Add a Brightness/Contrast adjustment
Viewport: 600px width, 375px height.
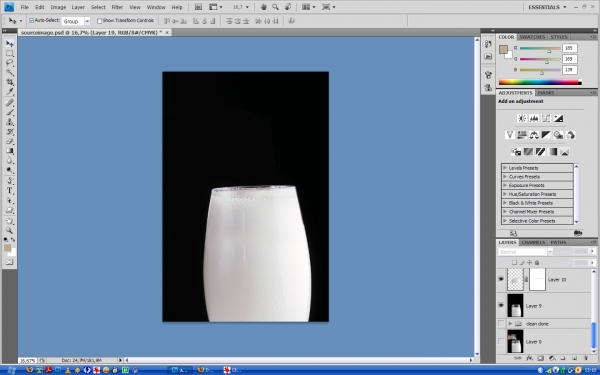[x=522, y=118]
